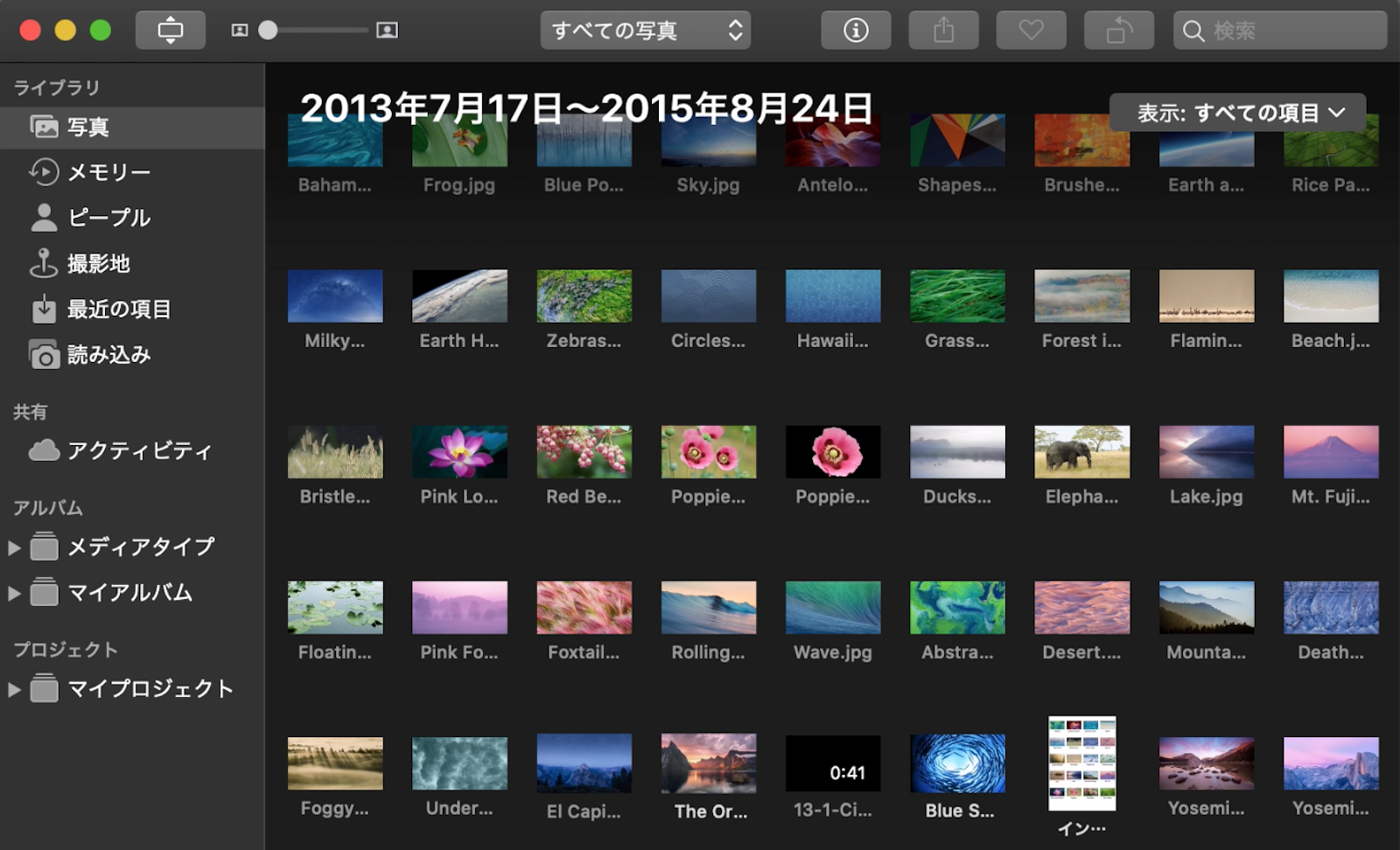Select the Pink Lotus photo thumbnail
Image resolution: width=1400 pixels, height=850 pixels.
(x=459, y=451)
